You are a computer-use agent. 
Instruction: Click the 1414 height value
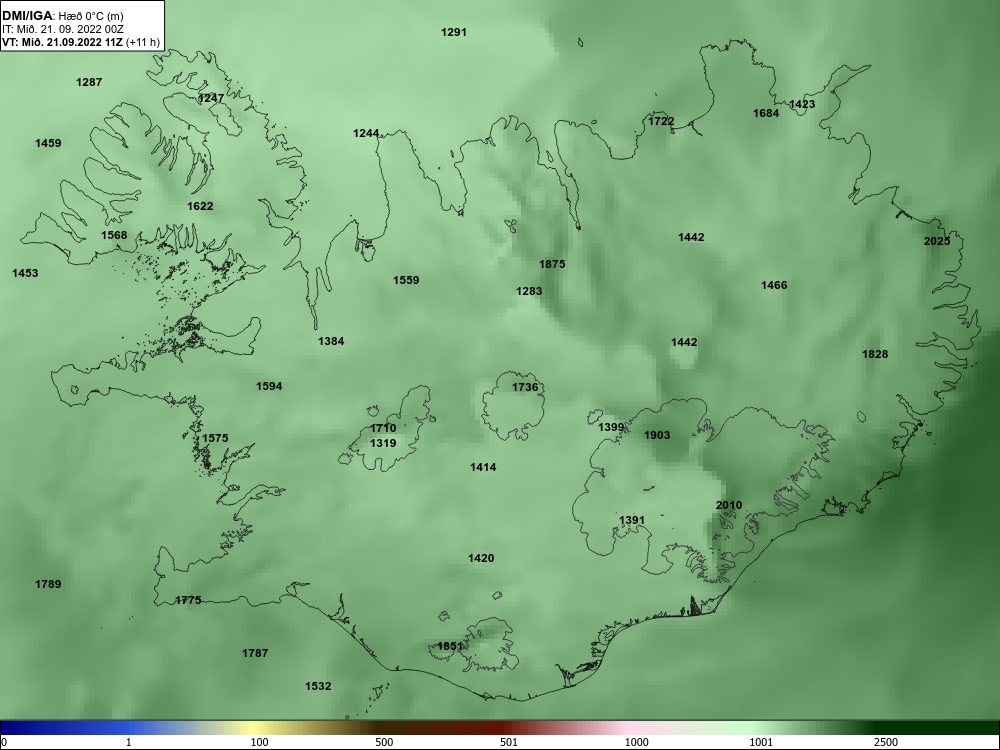coord(483,467)
